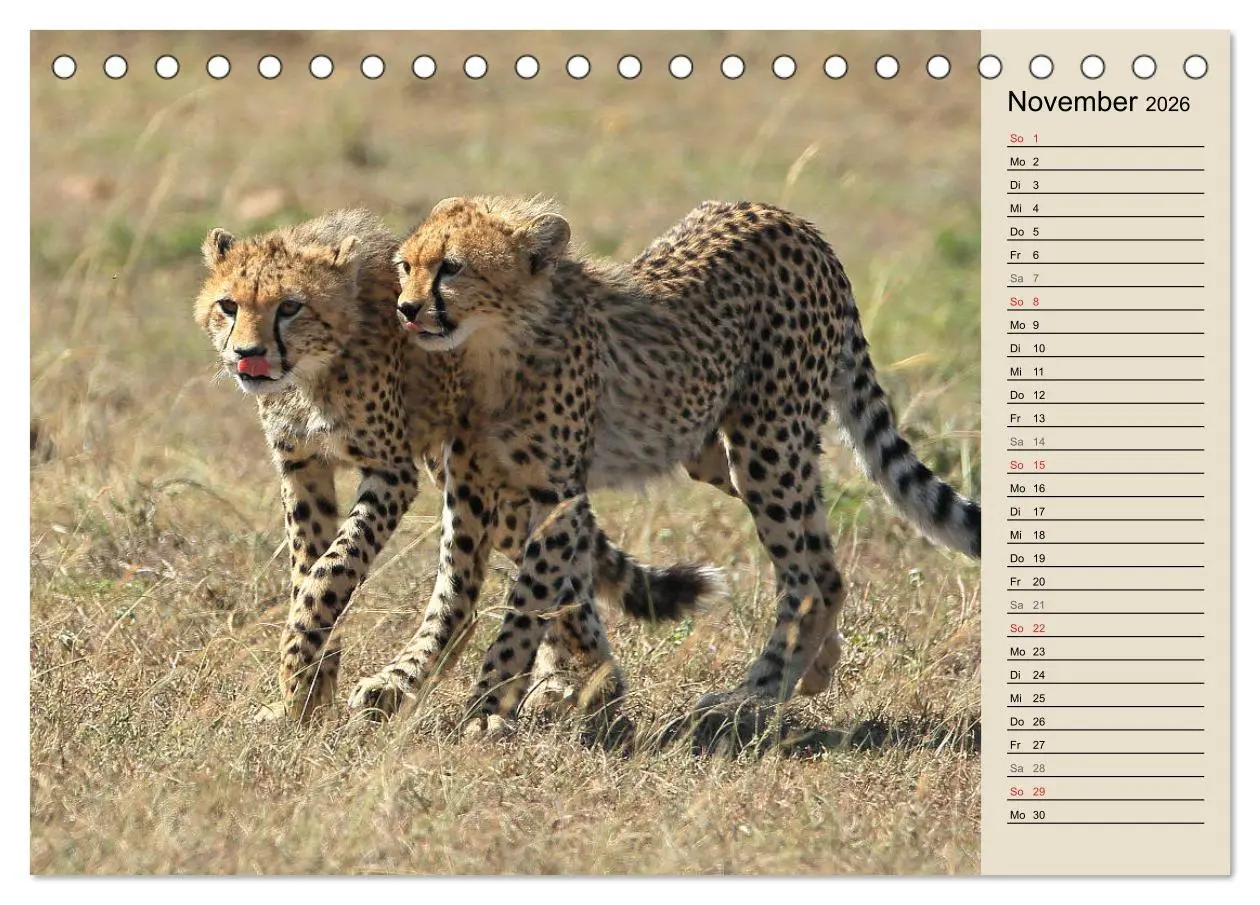Select the 'Do 26' date row
The width and height of the screenshot is (1260, 905).
point(1105,721)
